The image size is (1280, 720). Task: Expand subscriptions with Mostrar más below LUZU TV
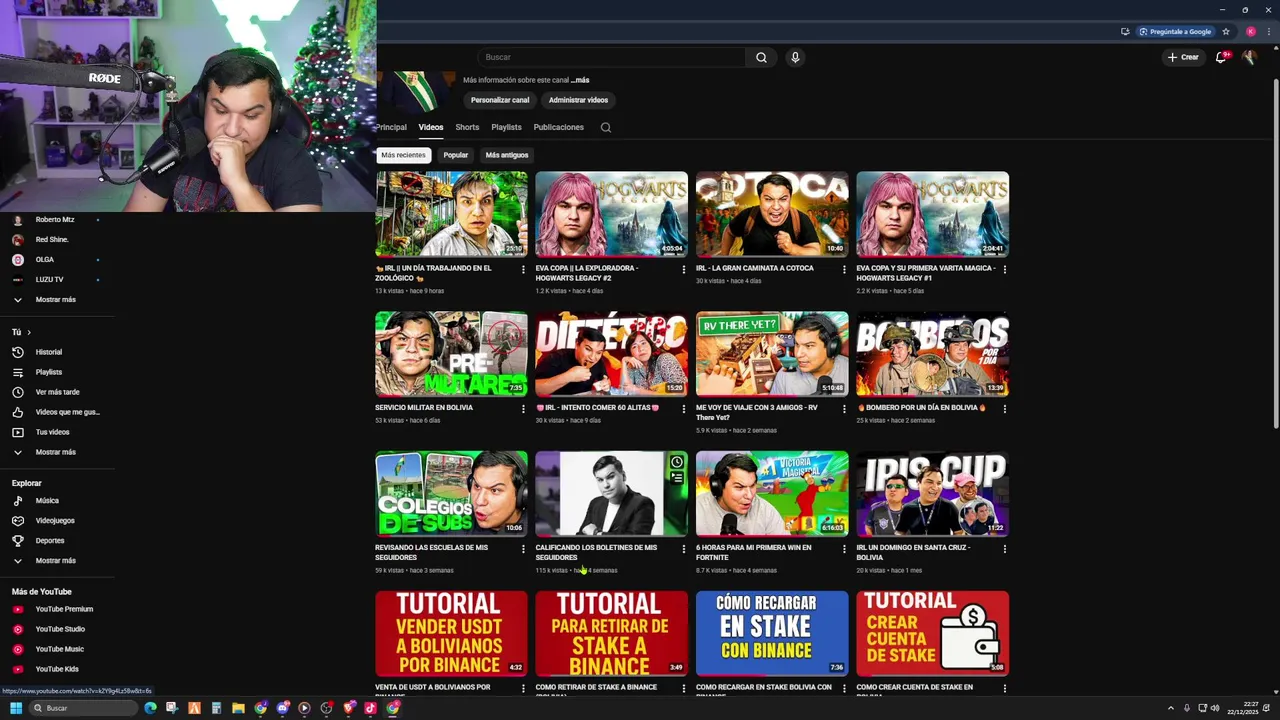point(57,300)
